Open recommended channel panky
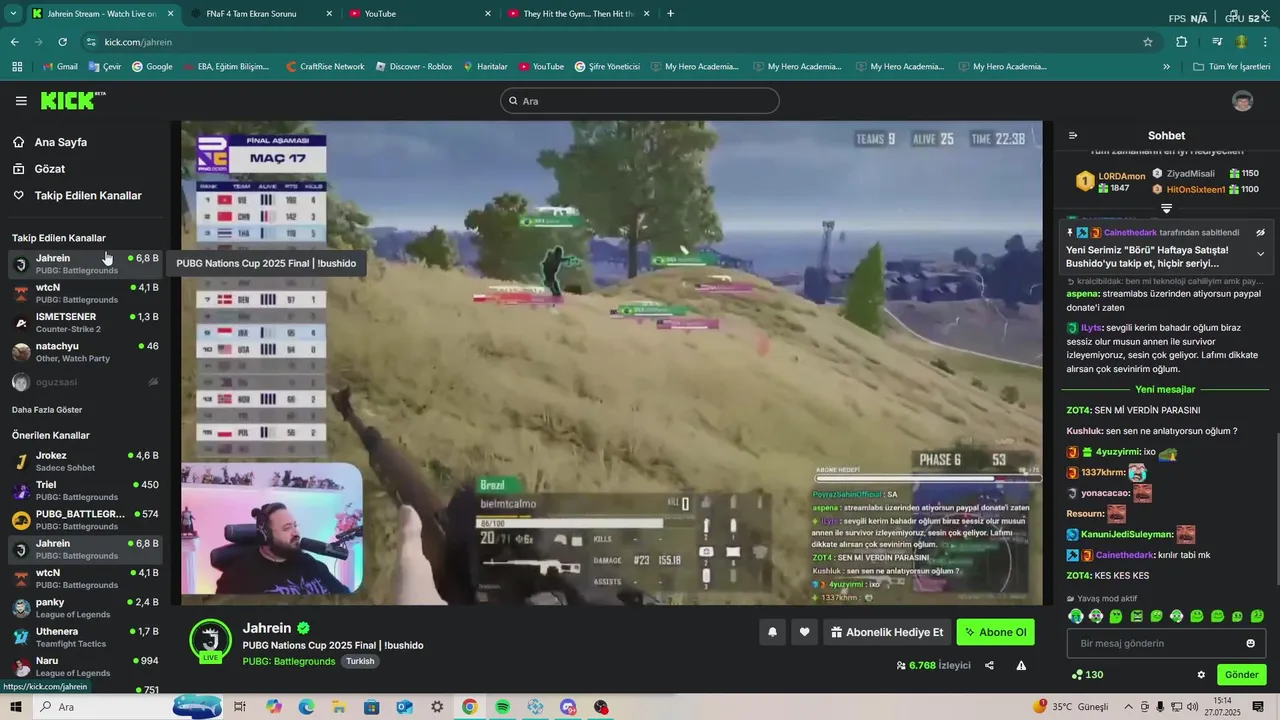The width and height of the screenshot is (1280, 720). click(85, 608)
